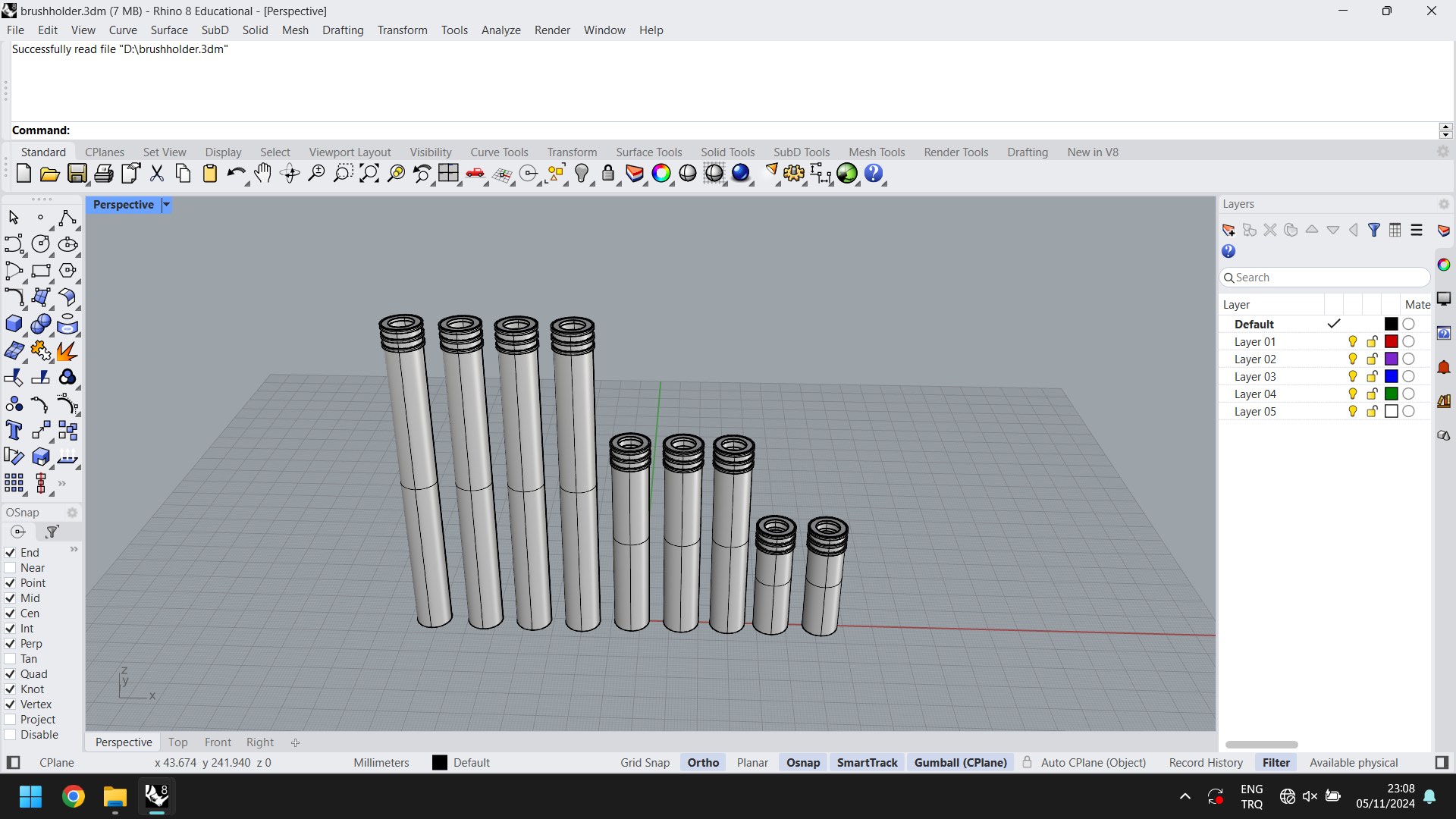Uncheck the End osnap checkbox
The height and width of the screenshot is (819, 1456).
point(10,553)
